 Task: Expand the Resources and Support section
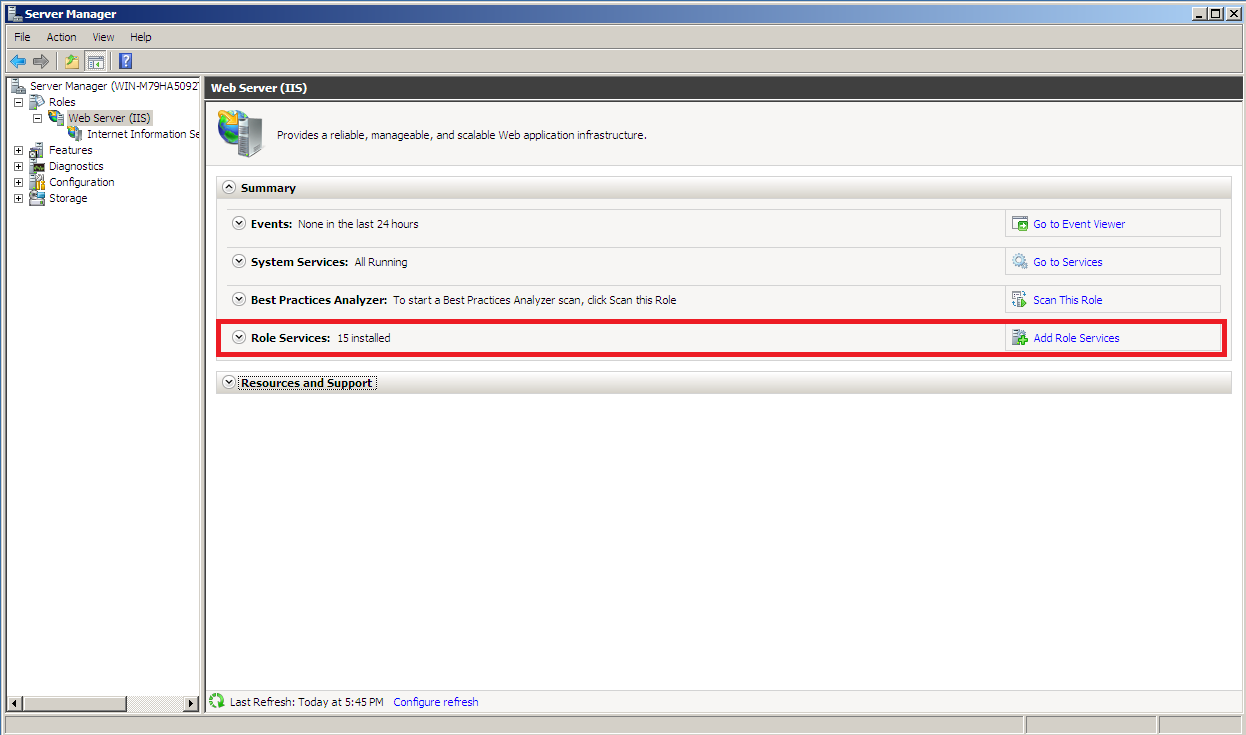[229, 383]
